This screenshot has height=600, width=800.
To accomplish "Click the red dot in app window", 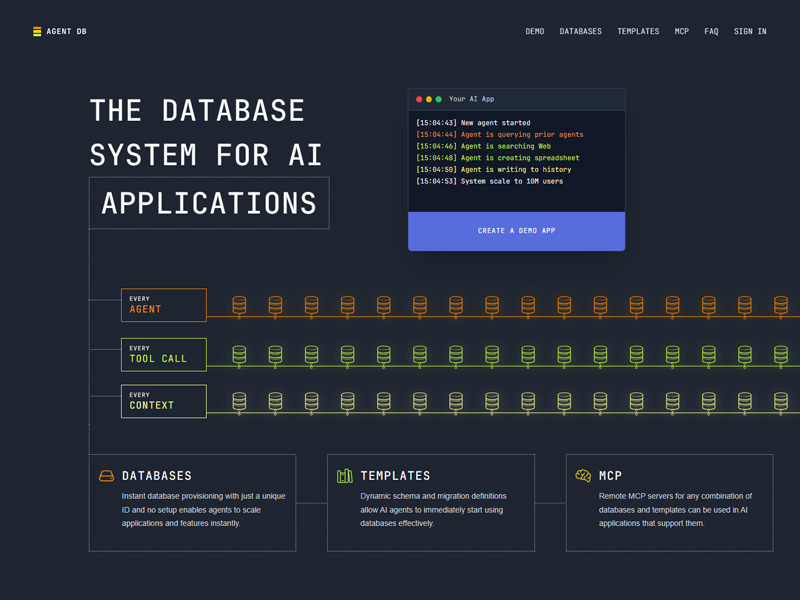I will pyautogui.click(x=419, y=99).
